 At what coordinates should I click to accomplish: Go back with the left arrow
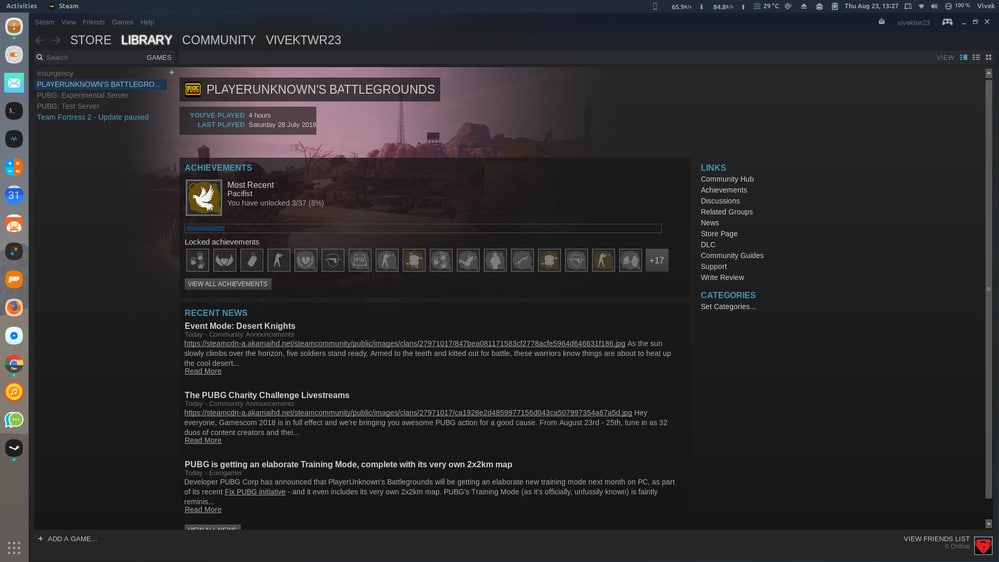40,40
